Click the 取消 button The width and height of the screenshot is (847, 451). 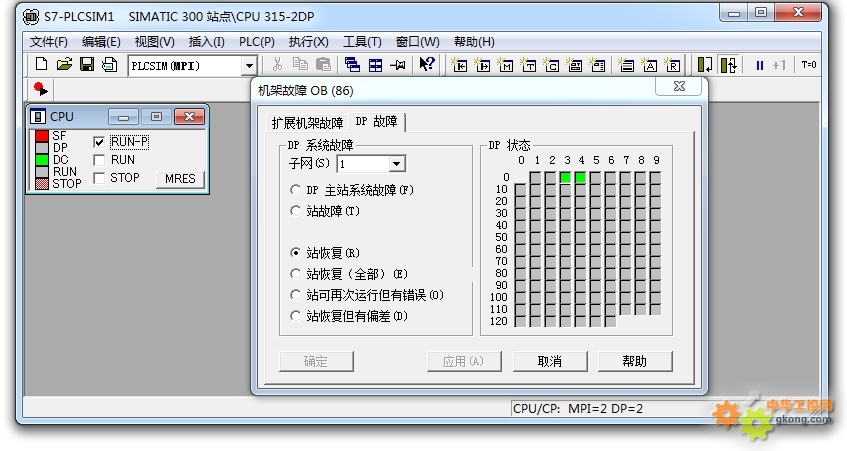pyautogui.click(x=549, y=361)
